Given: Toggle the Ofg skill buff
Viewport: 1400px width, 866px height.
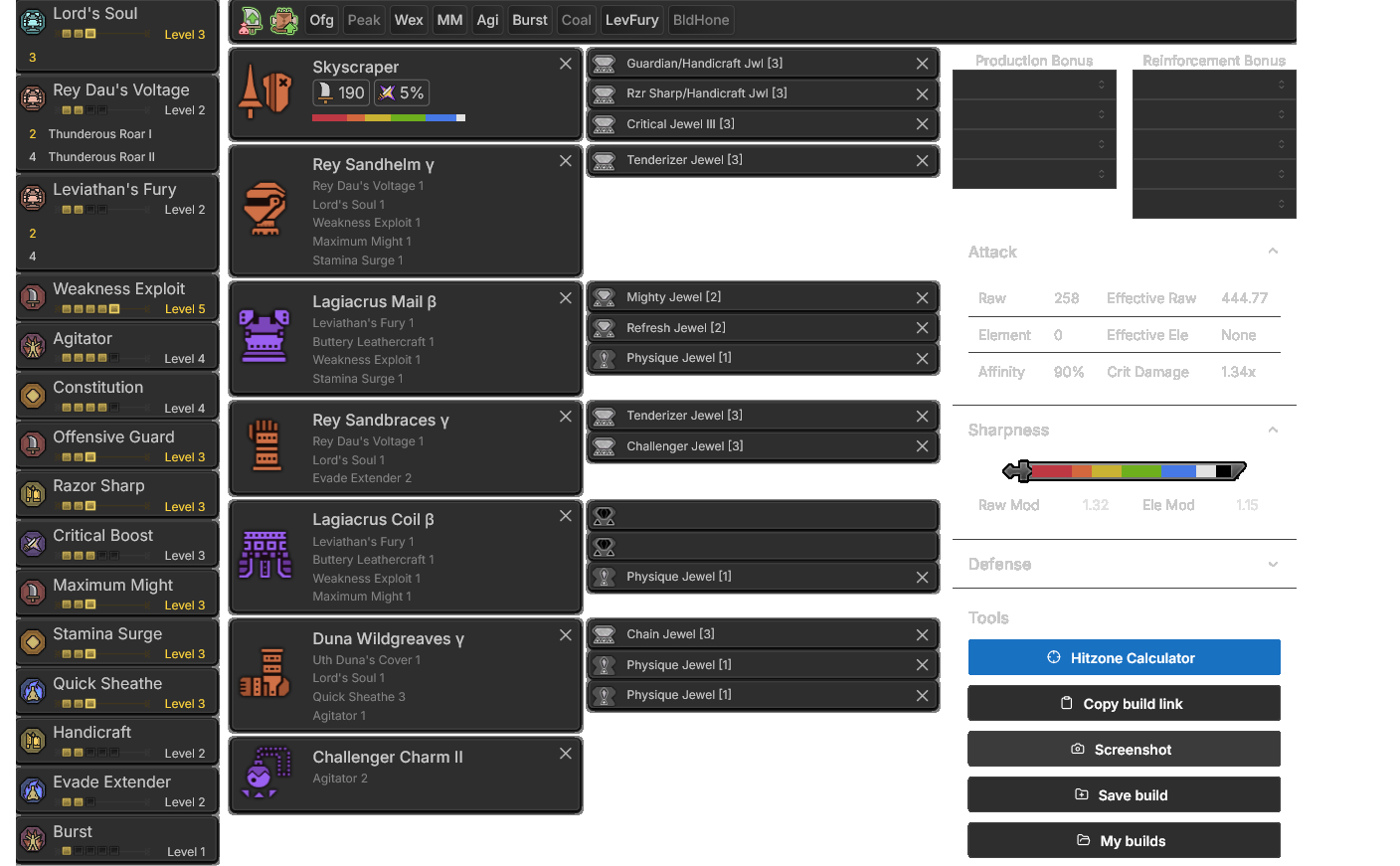Looking at the screenshot, I should coord(321,20).
